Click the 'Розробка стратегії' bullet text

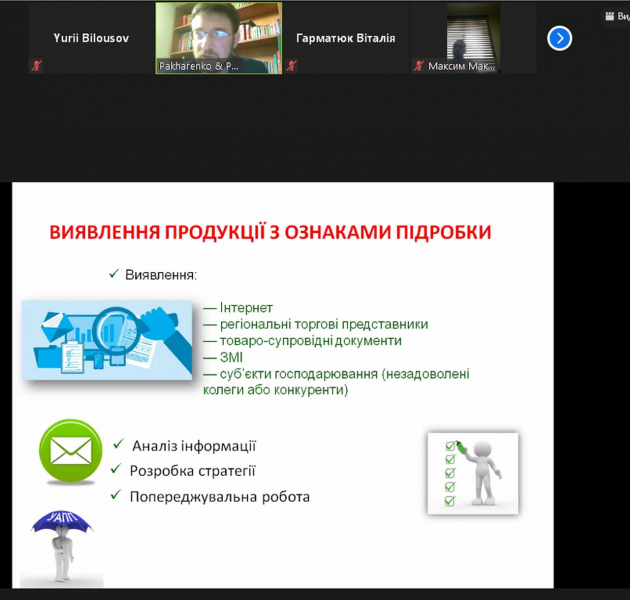click(192, 471)
